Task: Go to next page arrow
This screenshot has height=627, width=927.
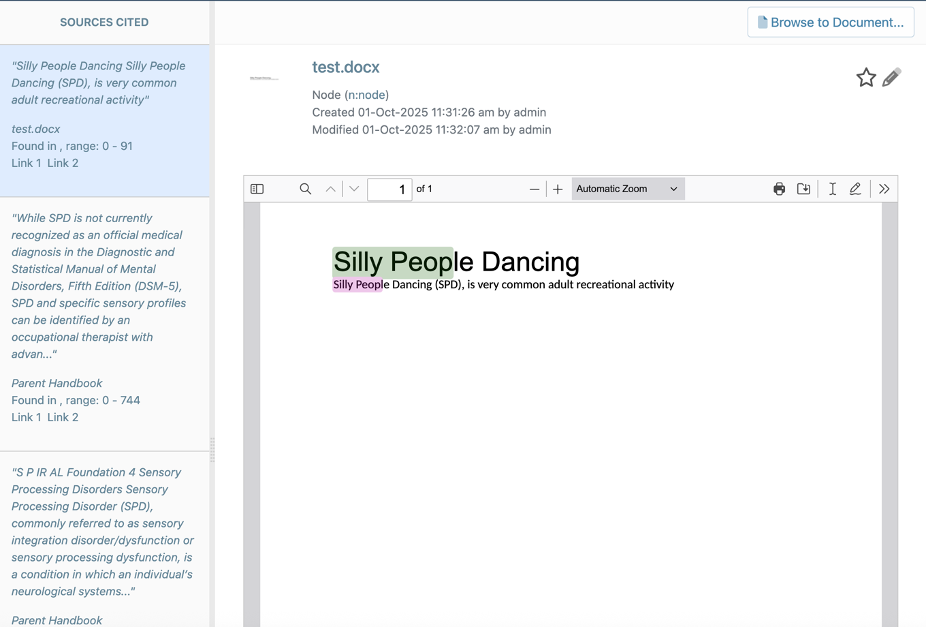Action: coord(354,189)
